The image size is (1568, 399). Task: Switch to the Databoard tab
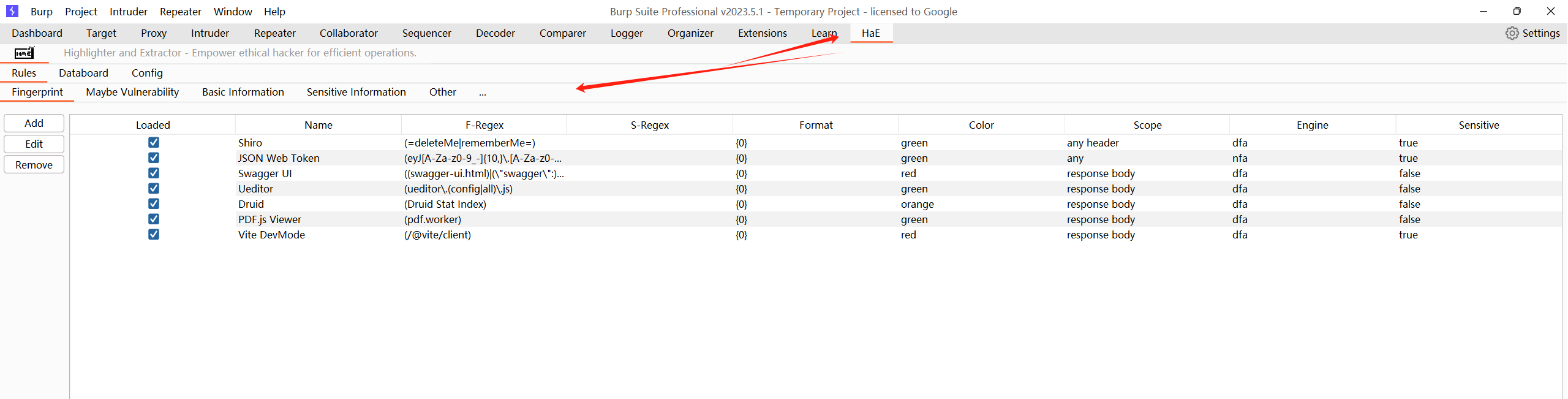pyautogui.click(x=83, y=73)
